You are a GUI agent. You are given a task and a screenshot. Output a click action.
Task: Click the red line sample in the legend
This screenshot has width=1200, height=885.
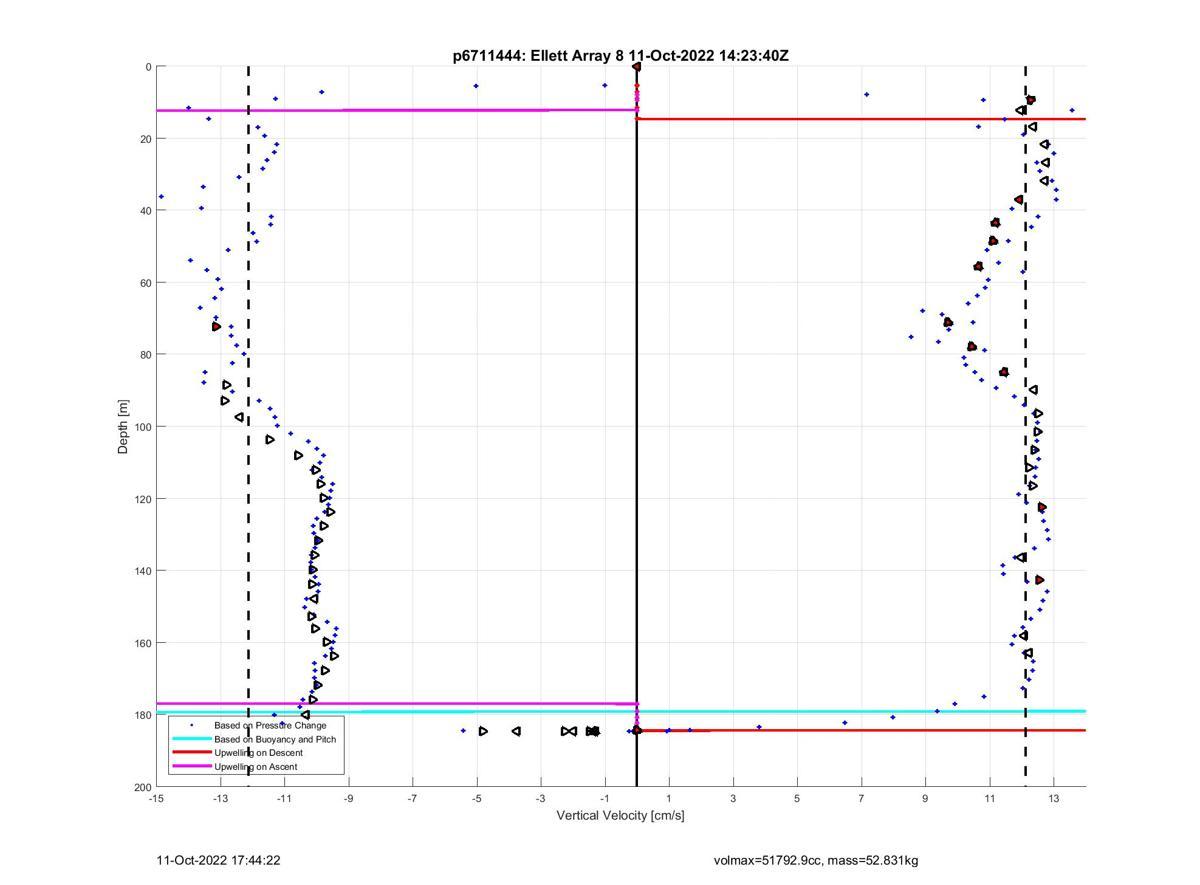191,753
